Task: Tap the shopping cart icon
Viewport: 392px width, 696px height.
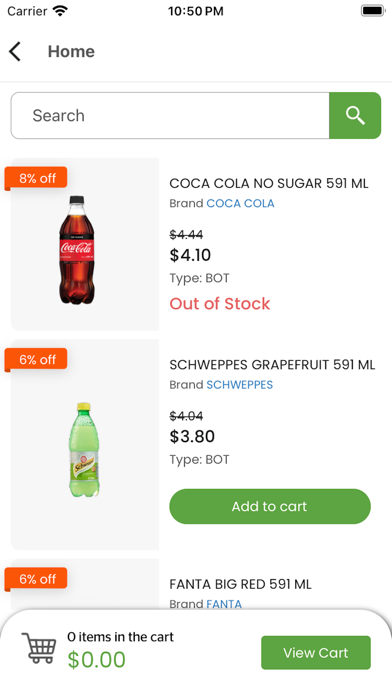Action: [40, 649]
